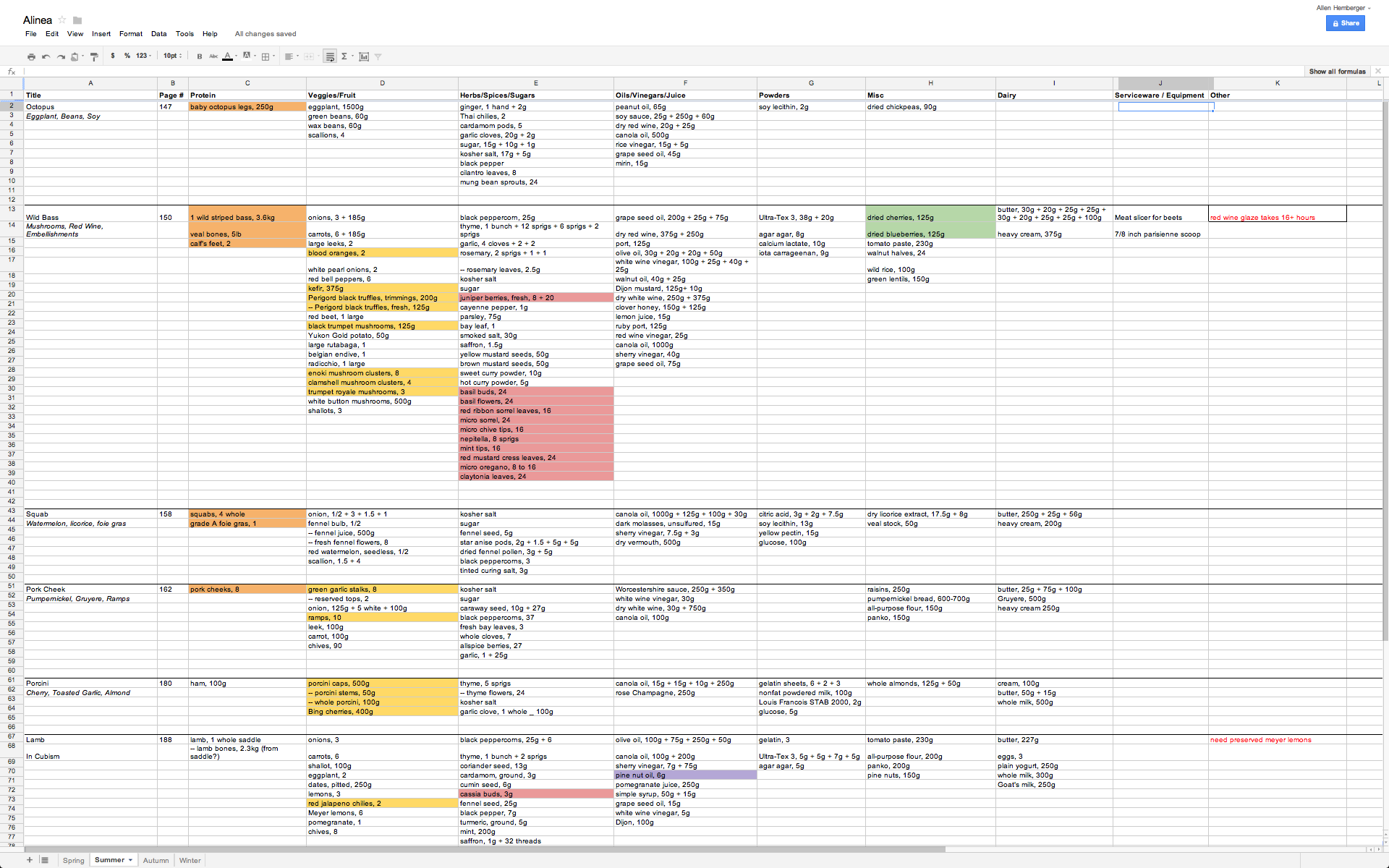Star the Alinea document
Image resolution: width=1389 pixels, height=868 pixels.
tap(62, 20)
